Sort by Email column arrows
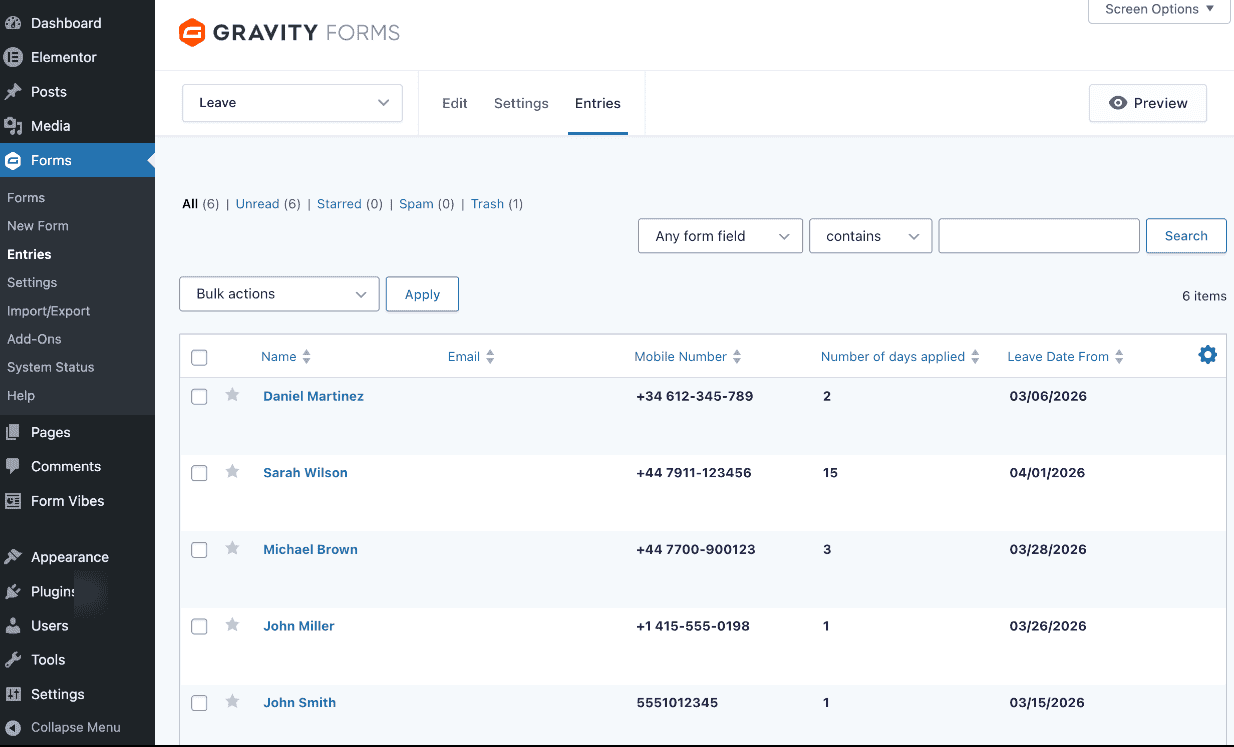Screen dimensions: 1234x747 click(x=490, y=357)
